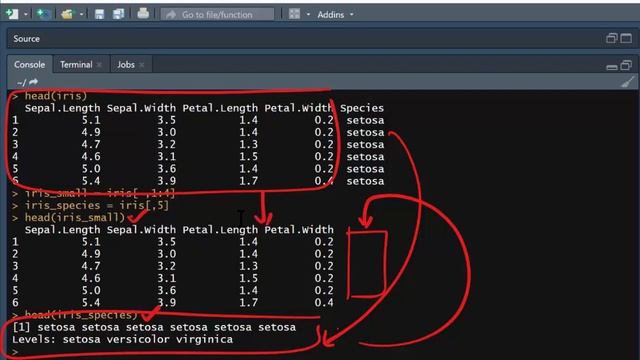Click the Species column header
Image resolution: width=640 pixels, height=360 pixels.
click(362, 108)
